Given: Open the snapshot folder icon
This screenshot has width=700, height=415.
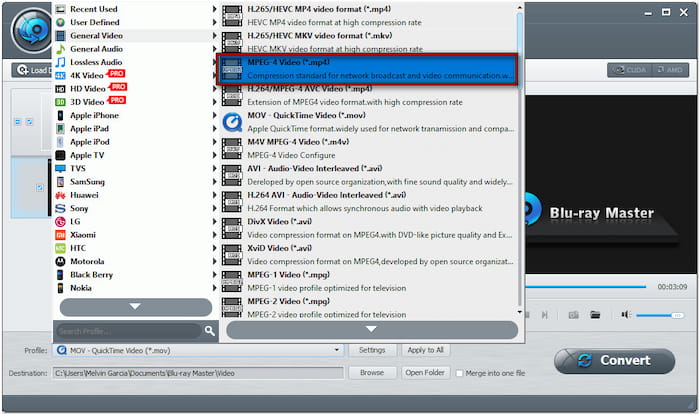Looking at the screenshot, I should click(x=595, y=315).
